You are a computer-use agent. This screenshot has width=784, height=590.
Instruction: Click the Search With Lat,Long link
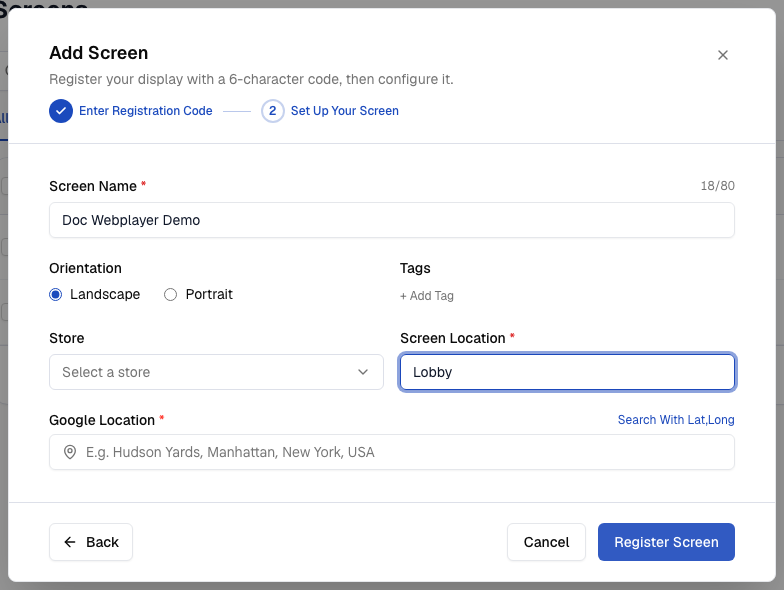[x=676, y=420]
